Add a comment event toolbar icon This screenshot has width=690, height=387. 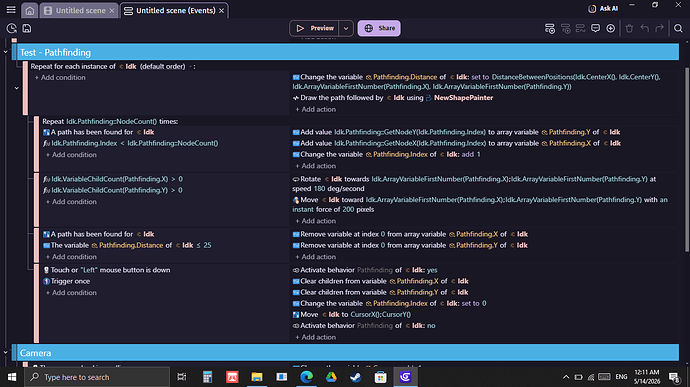point(595,29)
